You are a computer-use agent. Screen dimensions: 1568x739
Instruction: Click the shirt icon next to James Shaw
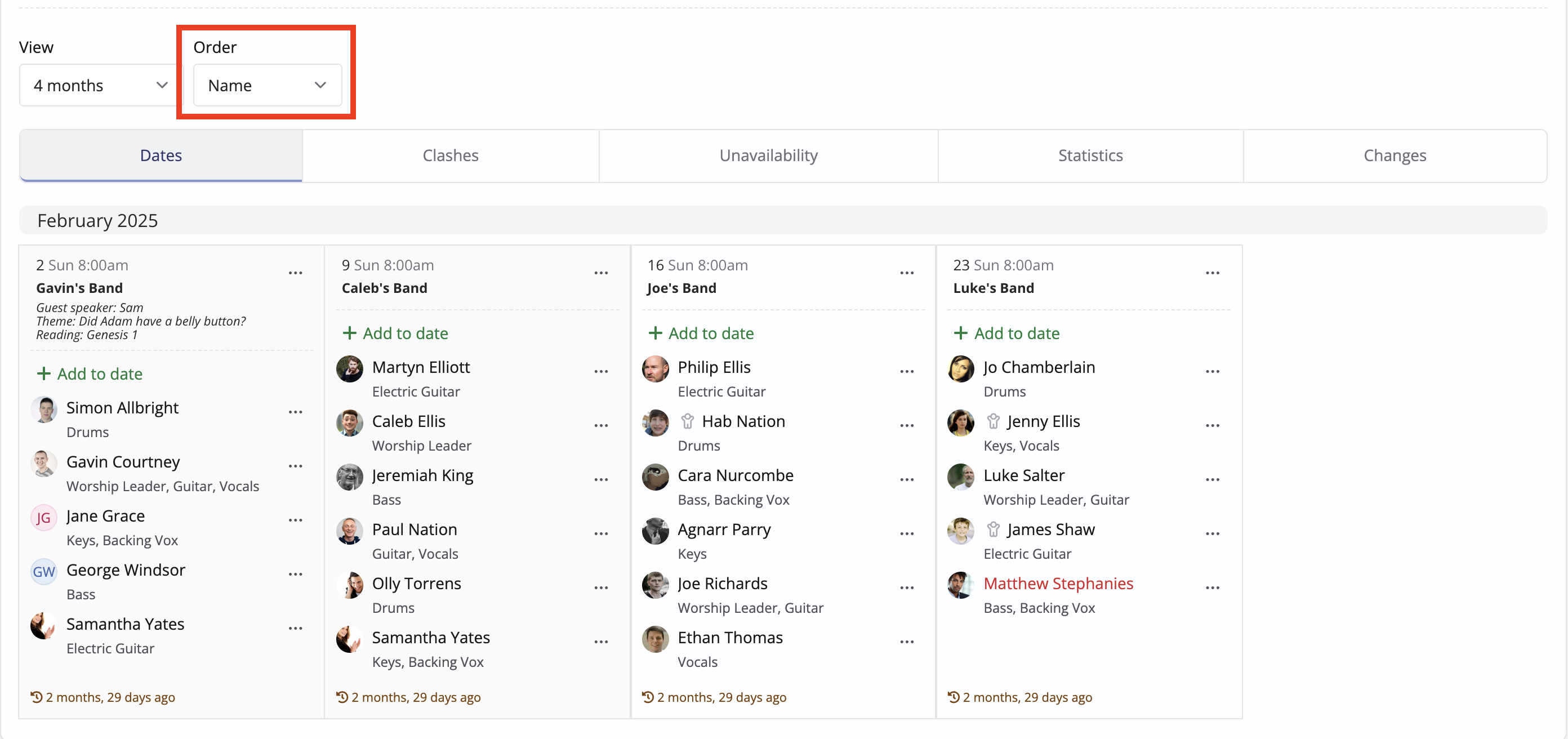(x=993, y=529)
